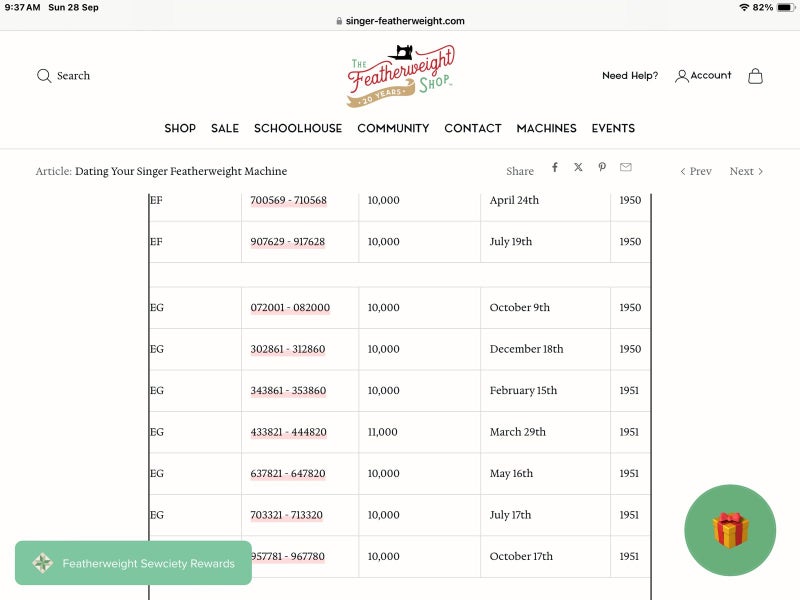
Task: Open the MACHINES menu
Action: [546, 128]
